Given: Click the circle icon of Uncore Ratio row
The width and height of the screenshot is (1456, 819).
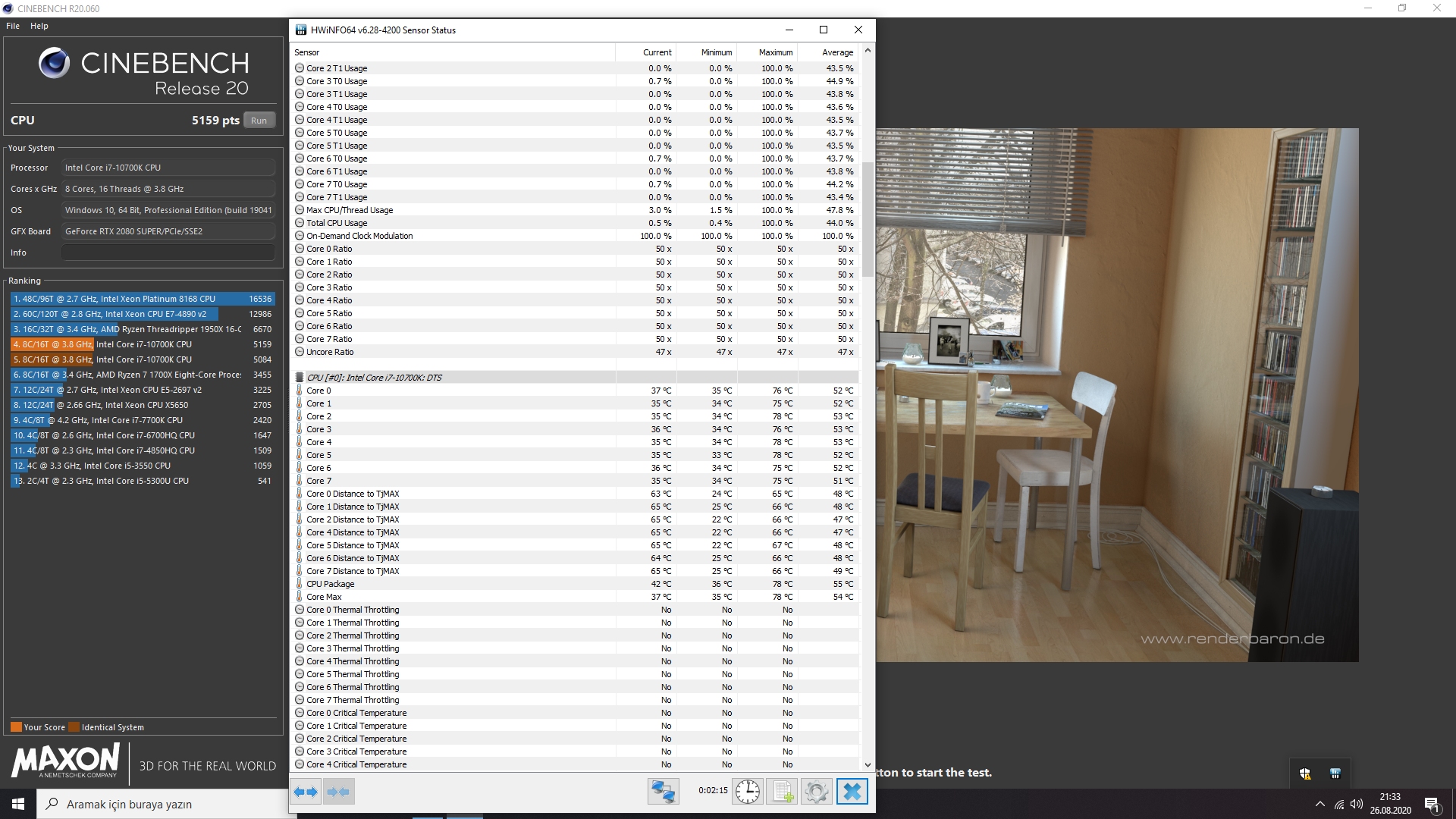Looking at the screenshot, I should (300, 352).
